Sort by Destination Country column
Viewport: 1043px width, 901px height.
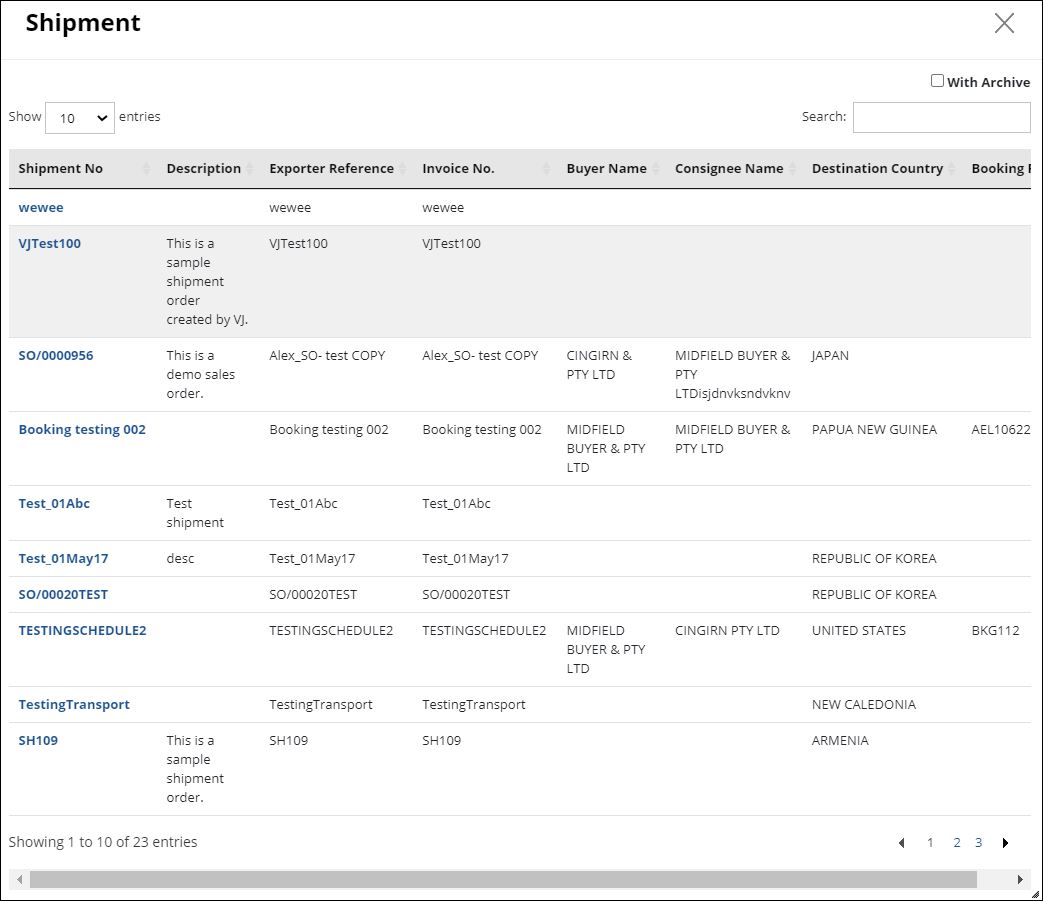click(882, 169)
